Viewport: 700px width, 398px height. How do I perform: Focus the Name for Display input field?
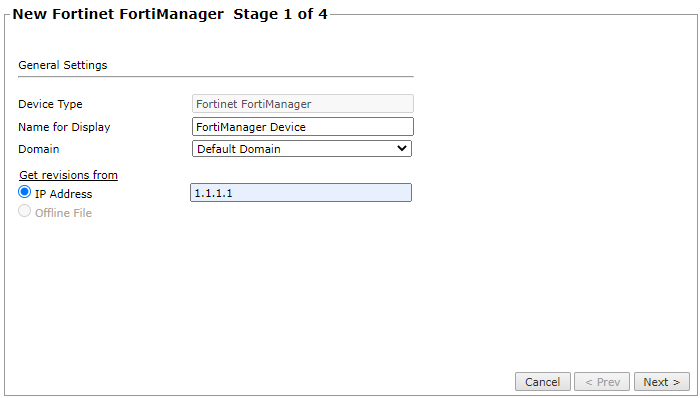(x=303, y=127)
